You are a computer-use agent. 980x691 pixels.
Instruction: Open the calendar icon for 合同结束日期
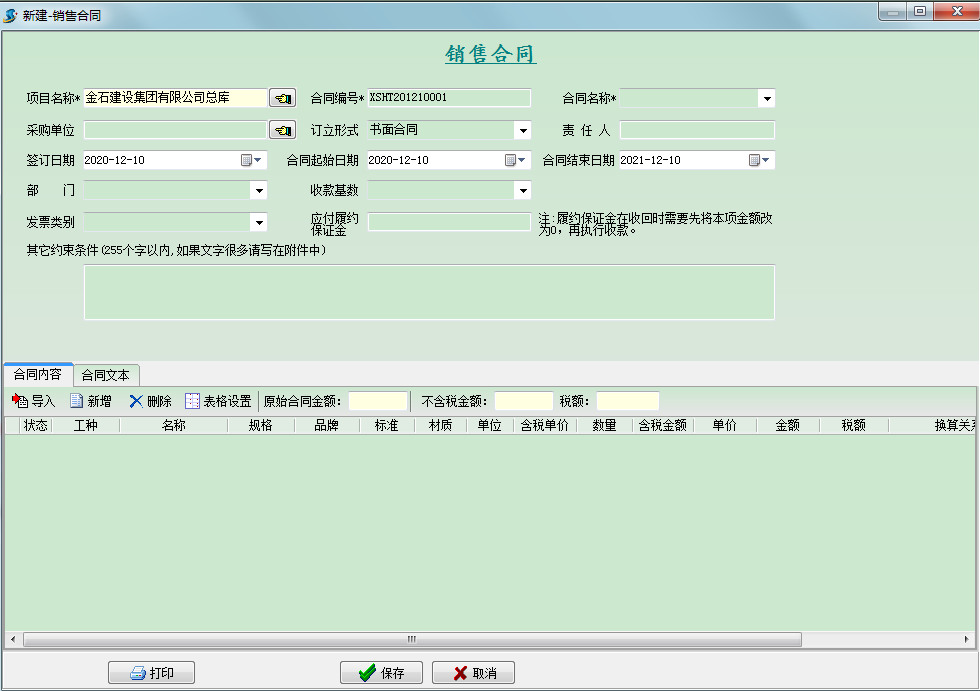[x=756, y=160]
